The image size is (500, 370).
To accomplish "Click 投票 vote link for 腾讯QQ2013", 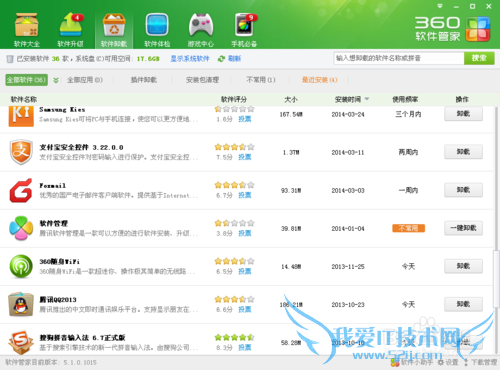I will [x=245, y=309].
